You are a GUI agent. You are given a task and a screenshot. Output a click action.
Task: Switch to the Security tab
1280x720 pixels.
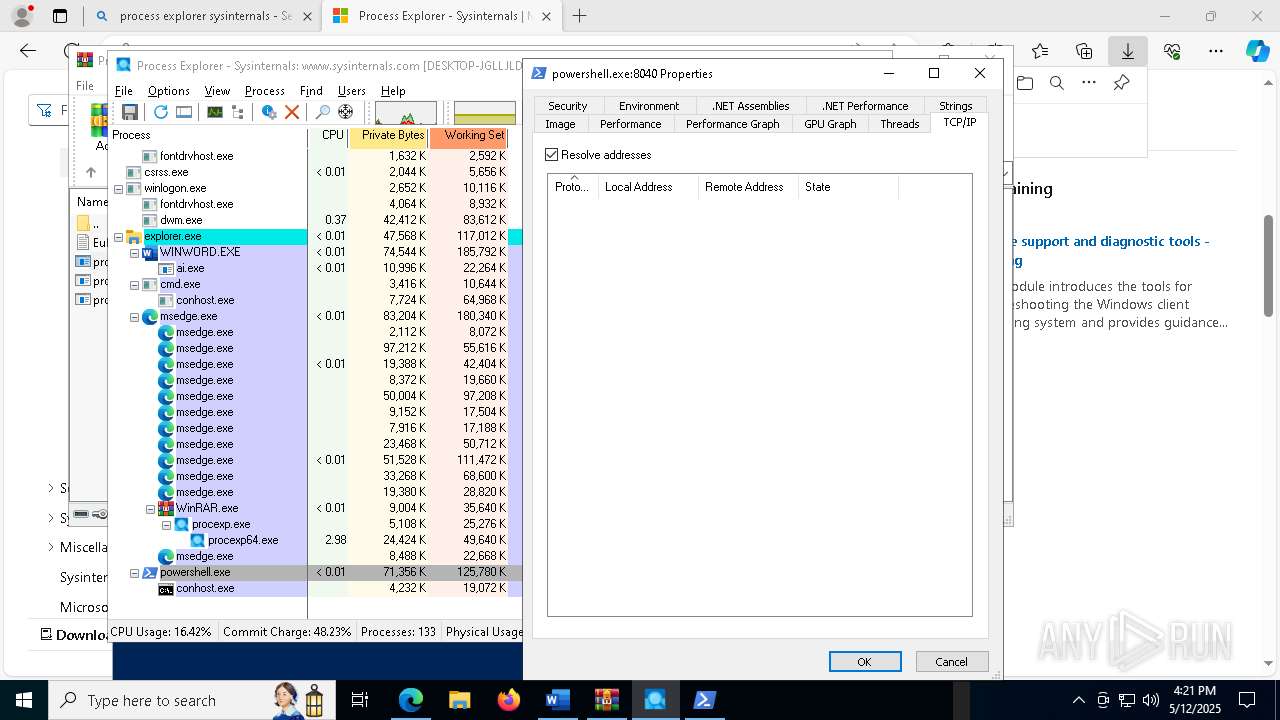coord(567,106)
